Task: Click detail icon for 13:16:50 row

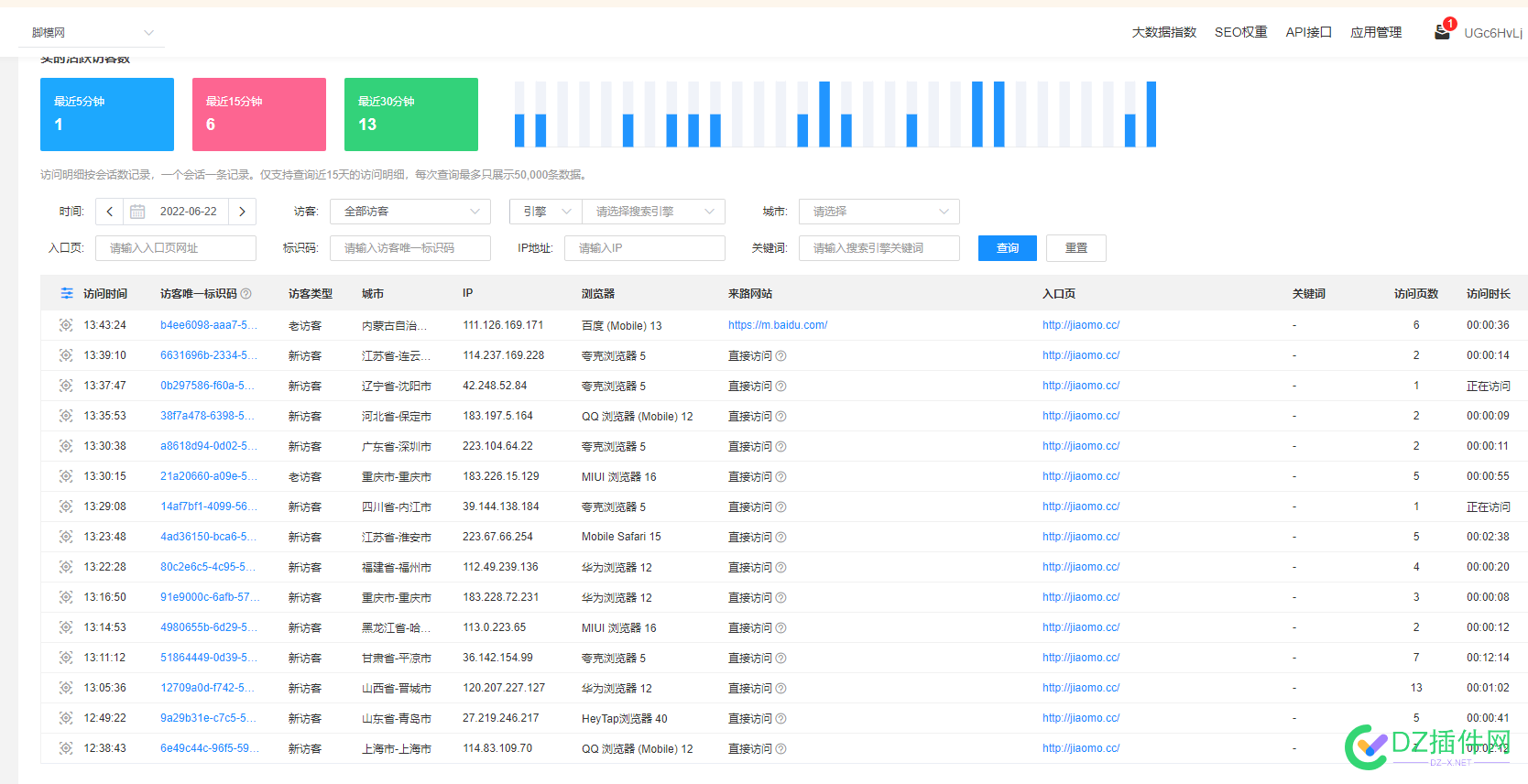Action: (x=66, y=597)
